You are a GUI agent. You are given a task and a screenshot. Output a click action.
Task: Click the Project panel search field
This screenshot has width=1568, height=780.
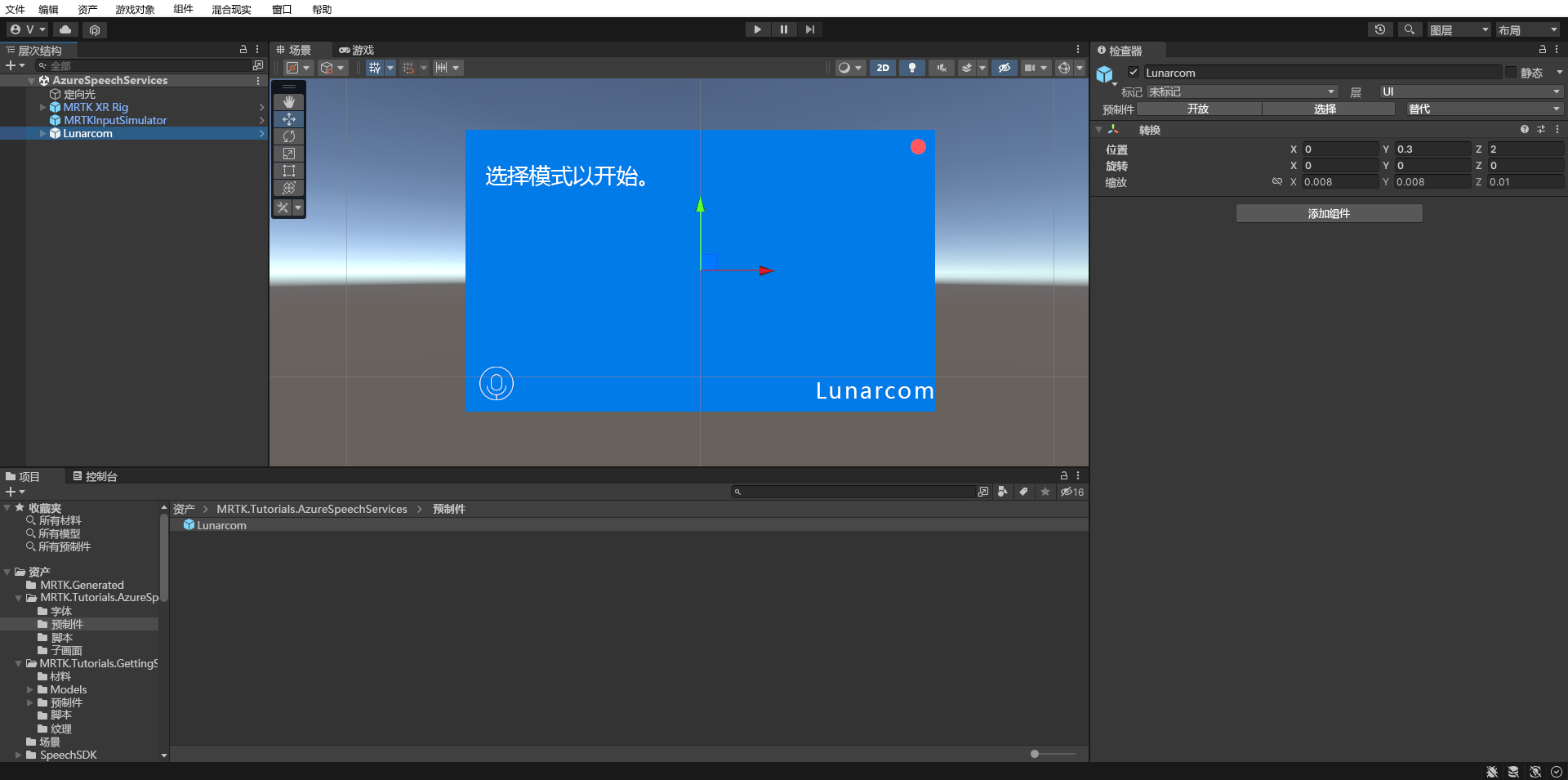[853, 492]
